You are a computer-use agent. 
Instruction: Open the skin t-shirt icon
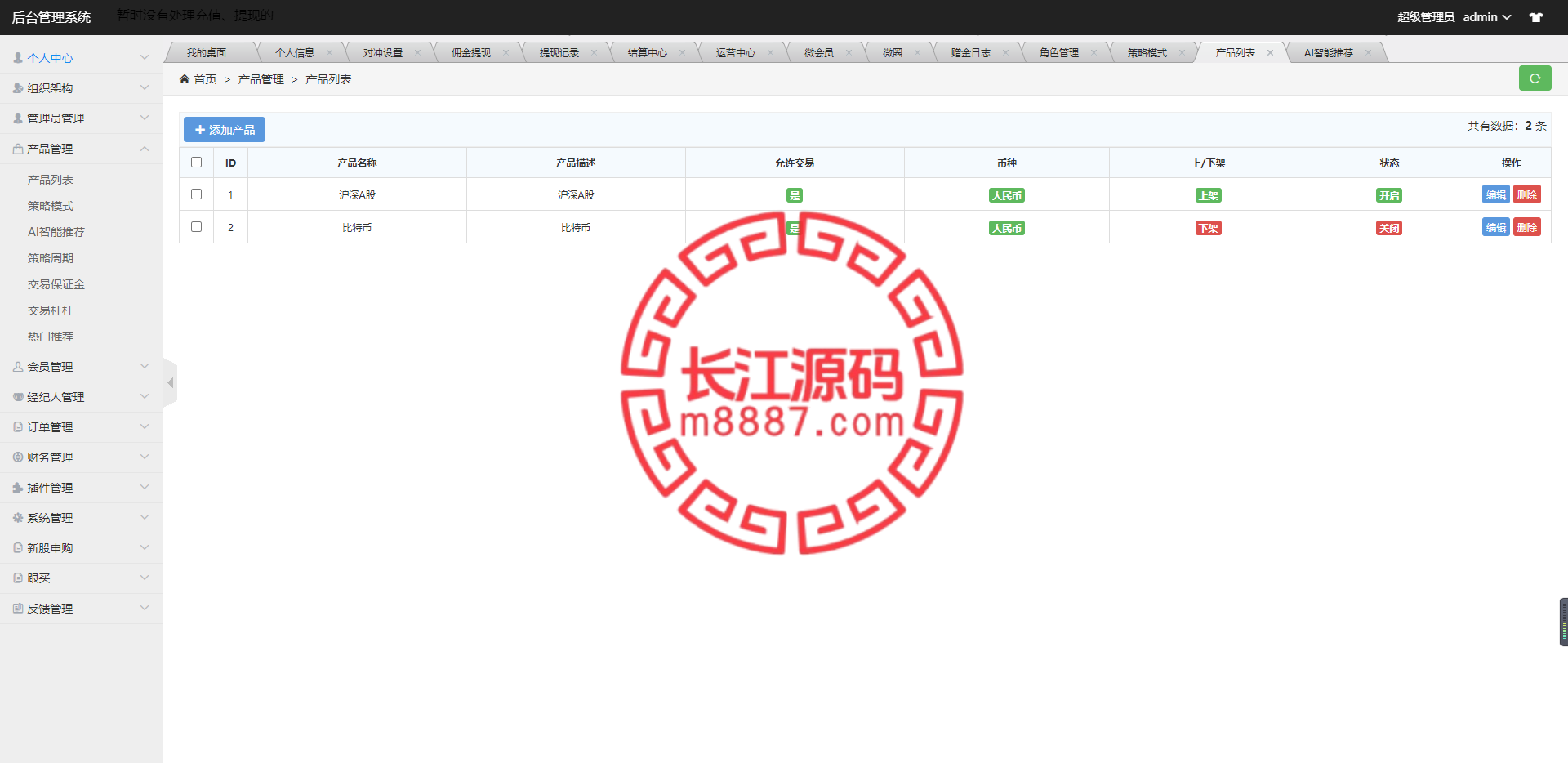(x=1536, y=17)
